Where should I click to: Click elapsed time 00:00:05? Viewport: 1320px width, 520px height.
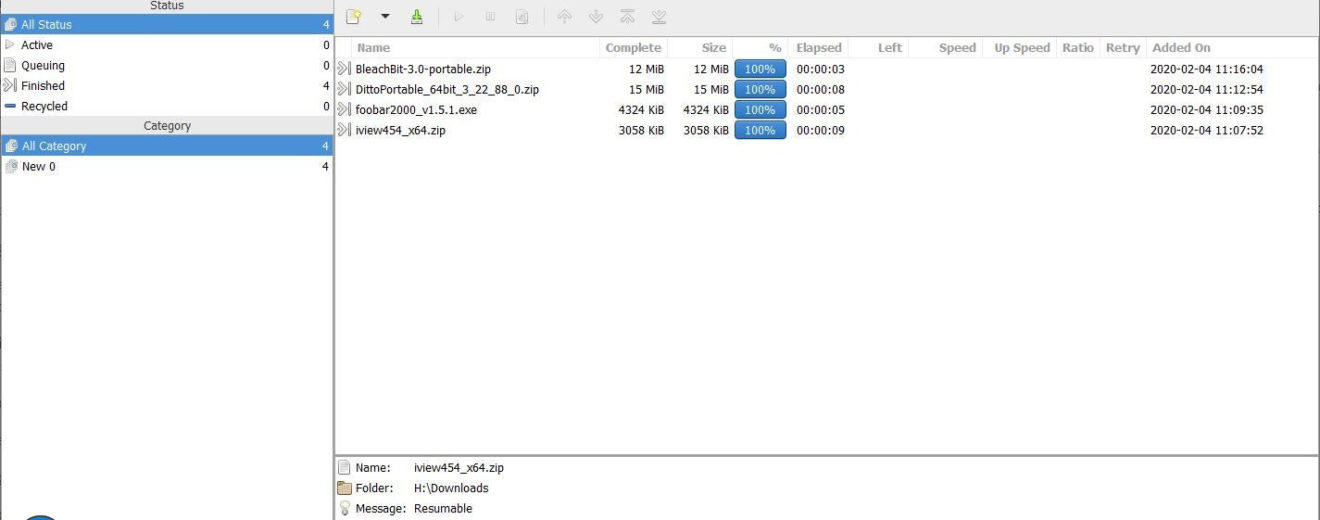pos(820,110)
